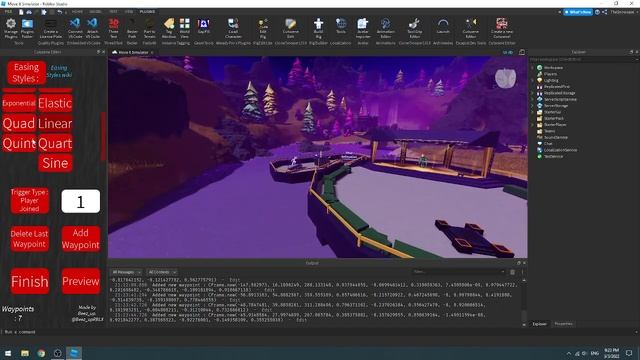
Task: Click the Finish button
Action: click(30, 281)
